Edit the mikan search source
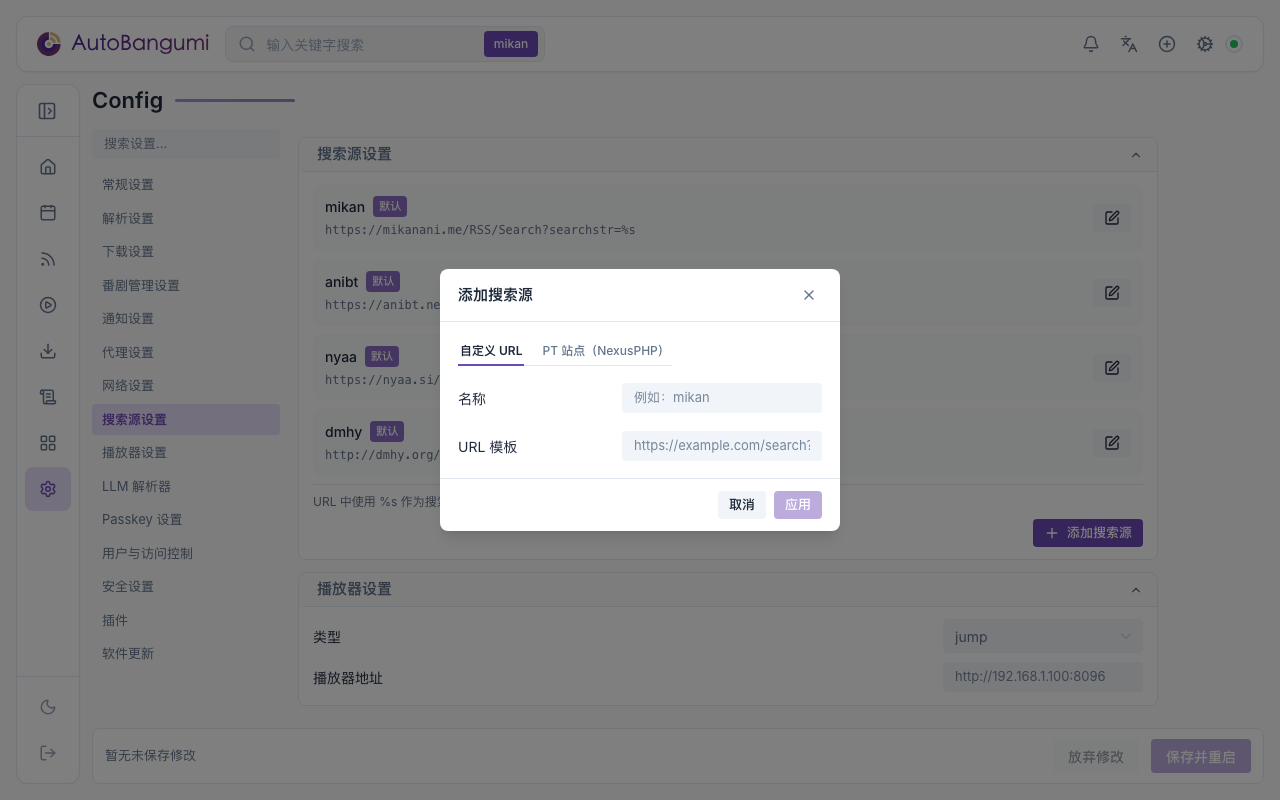1280x800 pixels. click(x=1112, y=218)
